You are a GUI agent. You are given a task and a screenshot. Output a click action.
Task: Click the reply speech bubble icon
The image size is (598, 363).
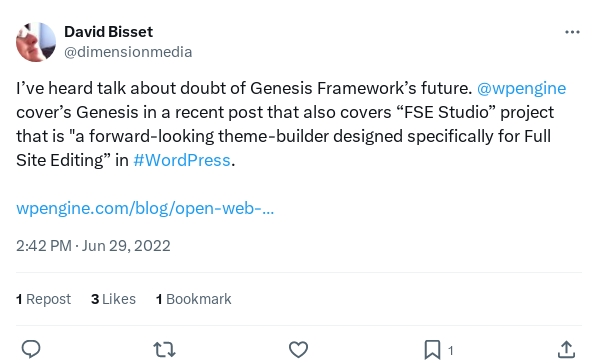[31, 349]
